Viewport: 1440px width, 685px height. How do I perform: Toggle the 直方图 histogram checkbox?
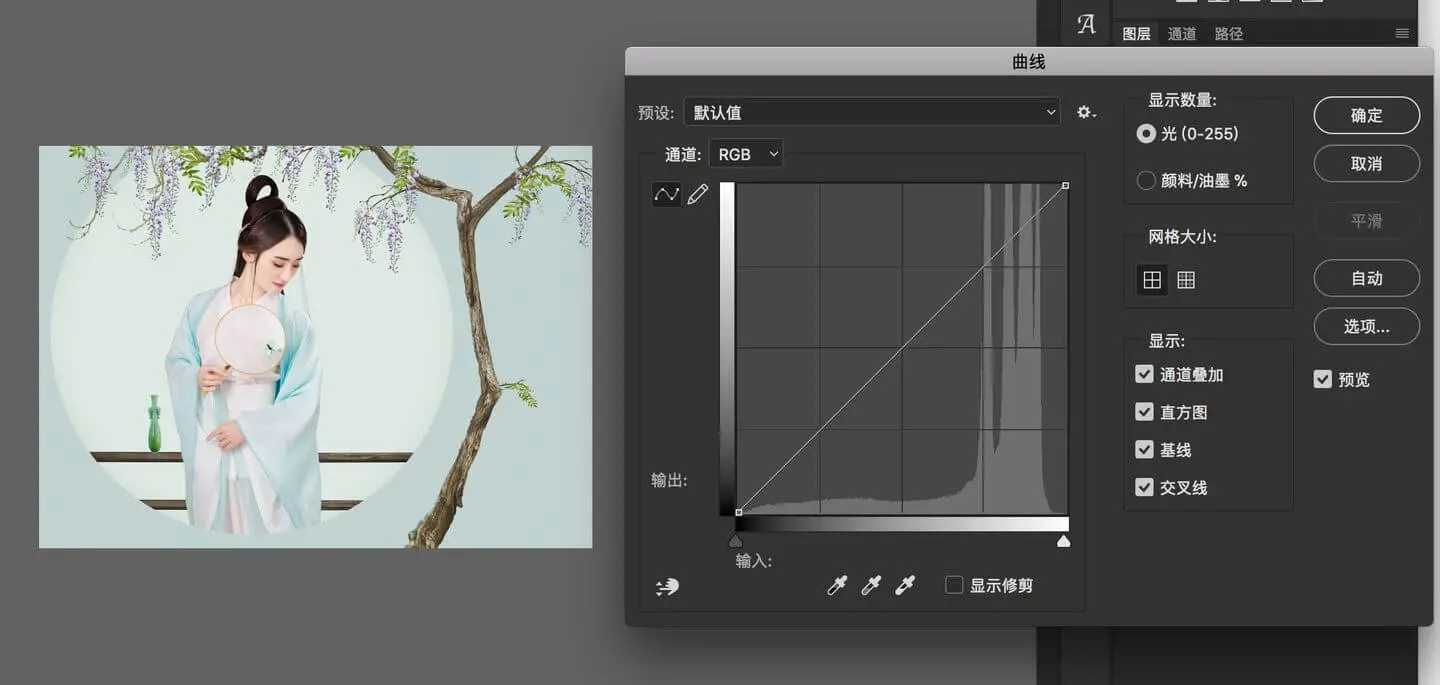point(1145,412)
